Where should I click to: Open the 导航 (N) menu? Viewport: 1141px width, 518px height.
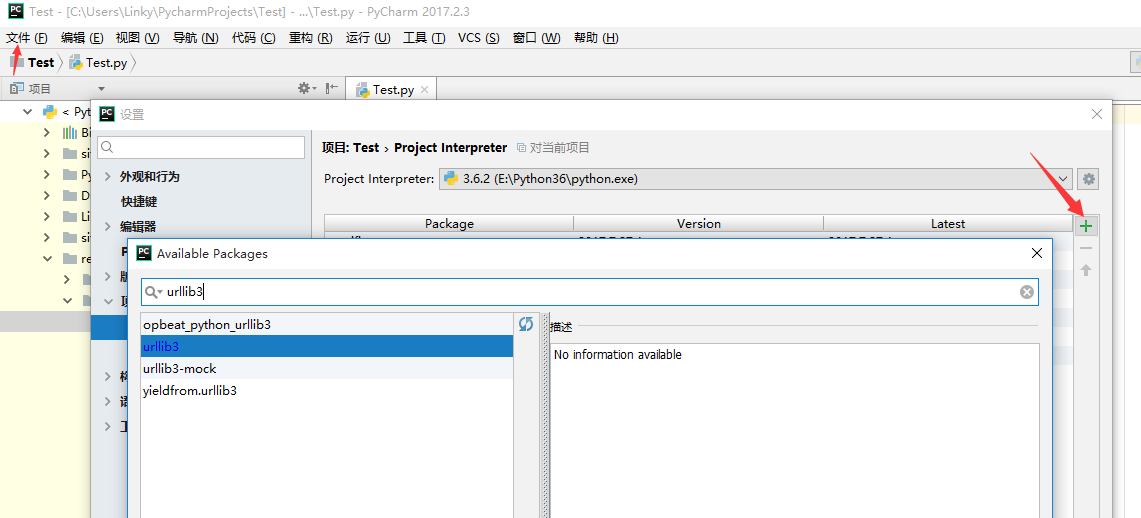point(196,38)
